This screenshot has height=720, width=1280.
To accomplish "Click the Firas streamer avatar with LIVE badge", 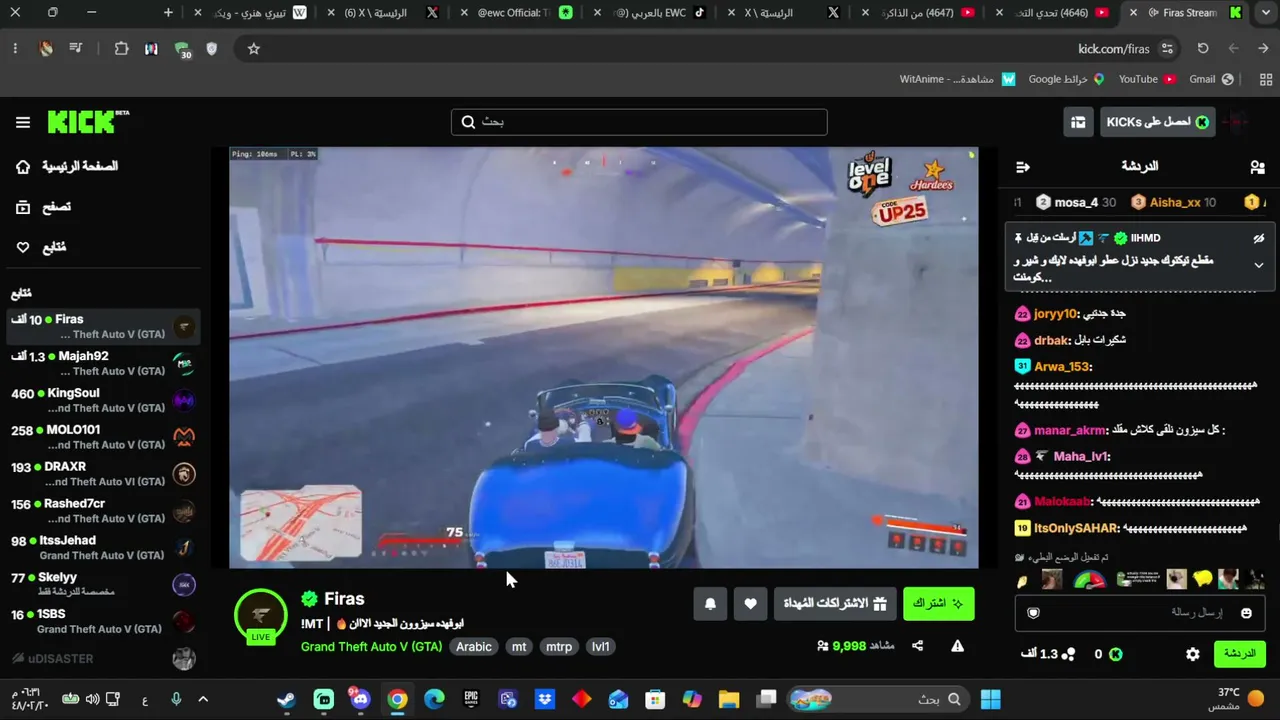I will coord(261,616).
